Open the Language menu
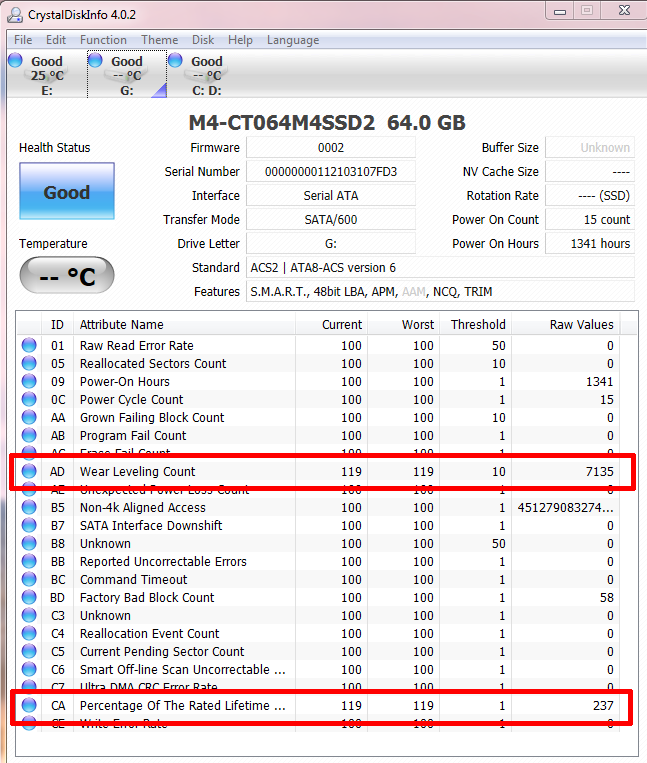 (293, 40)
